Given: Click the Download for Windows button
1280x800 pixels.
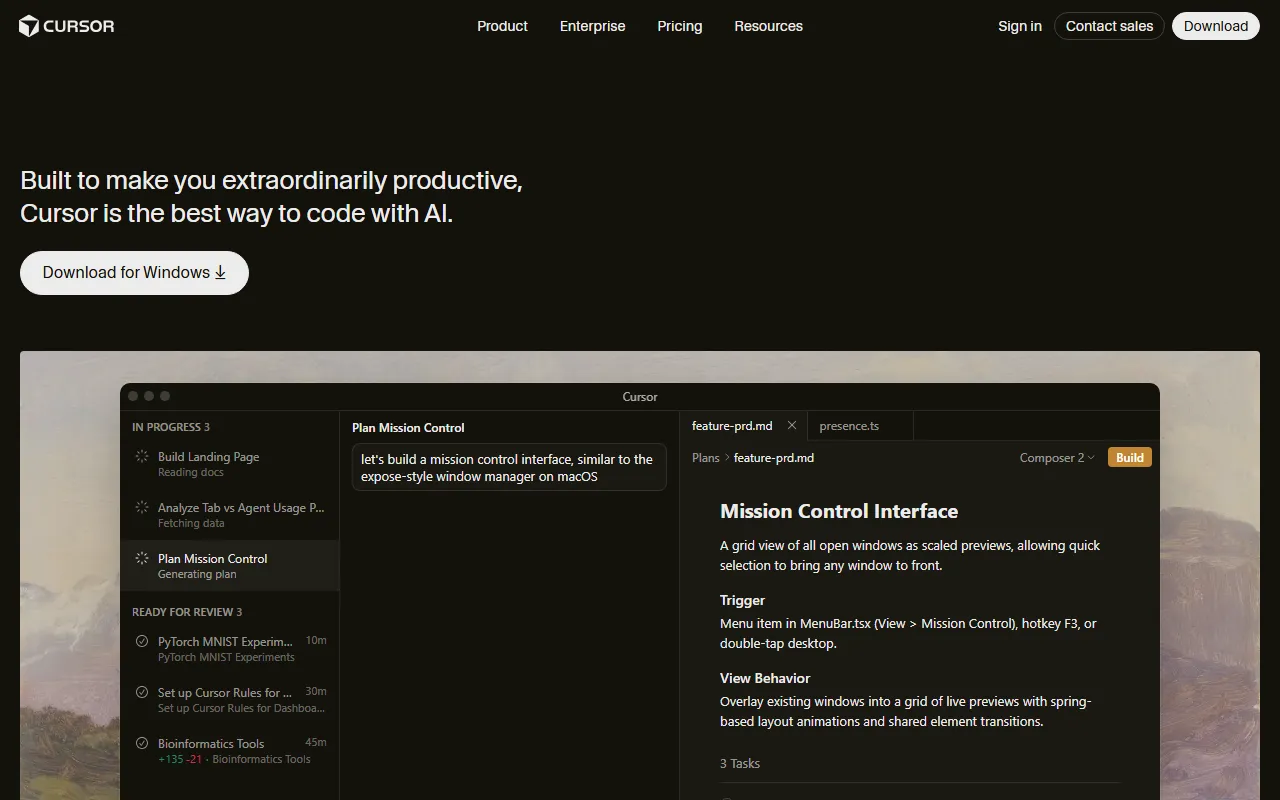Looking at the screenshot, I should point(134,273).
